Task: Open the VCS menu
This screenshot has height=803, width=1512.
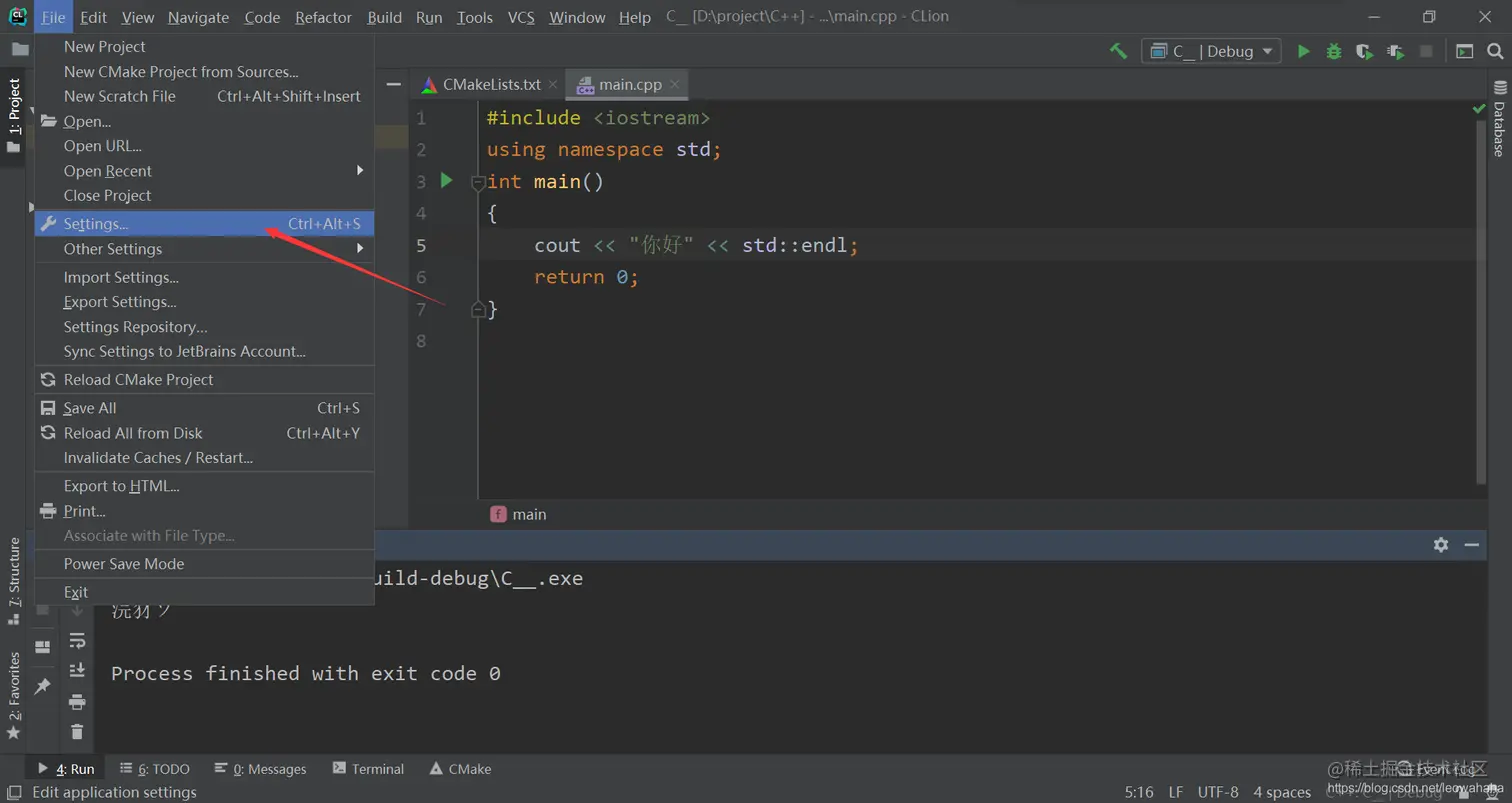Action: point(521,17)
